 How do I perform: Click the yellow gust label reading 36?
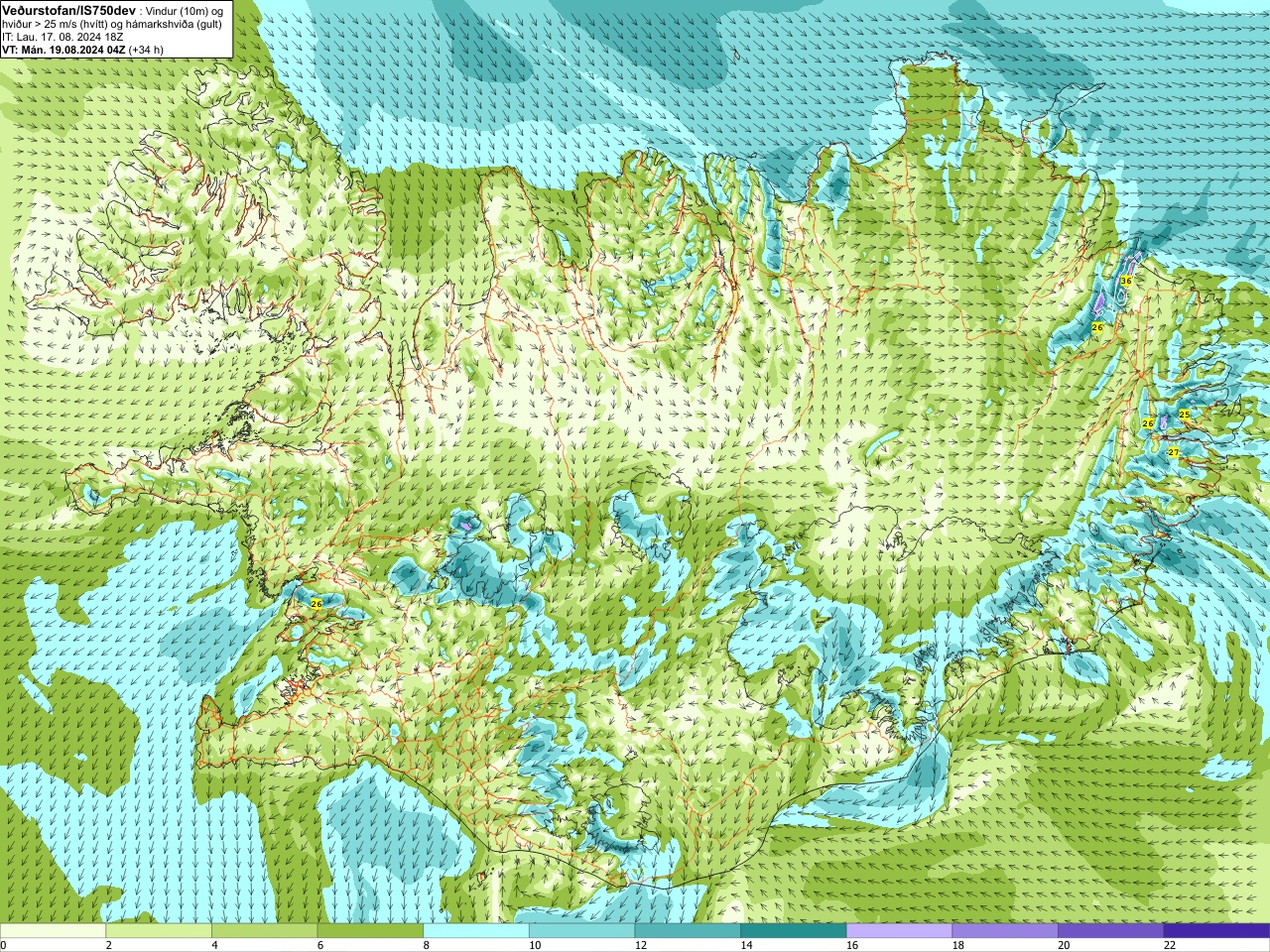1125,281
